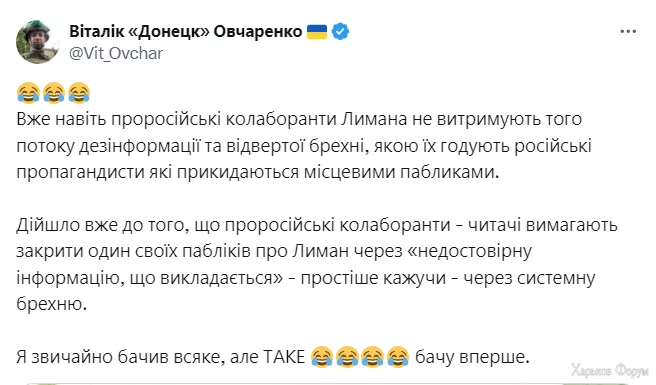
Task: Click last laughing emoji before 'бачу вперше'
Action: [398, 357]
